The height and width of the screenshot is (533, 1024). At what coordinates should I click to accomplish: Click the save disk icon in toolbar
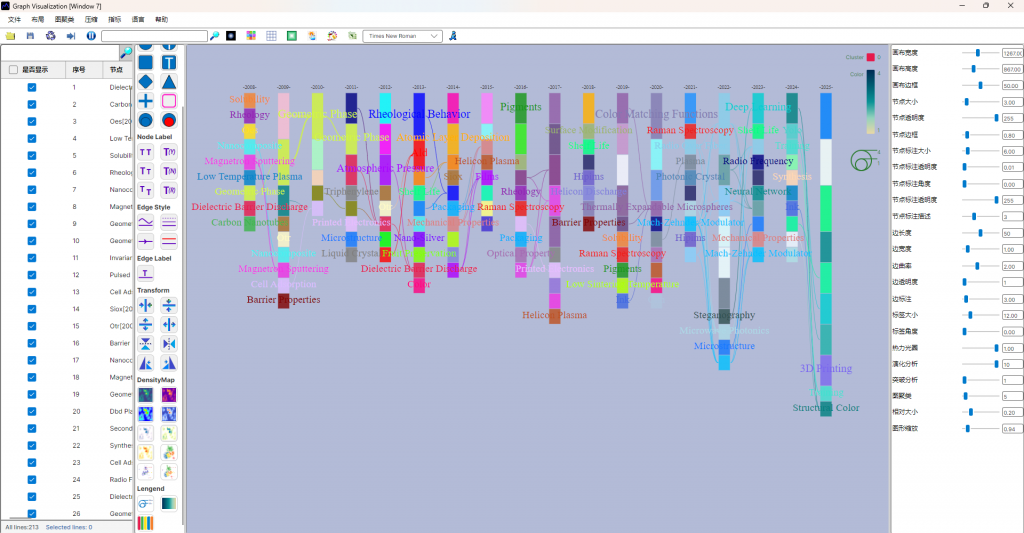pos(30,36)
